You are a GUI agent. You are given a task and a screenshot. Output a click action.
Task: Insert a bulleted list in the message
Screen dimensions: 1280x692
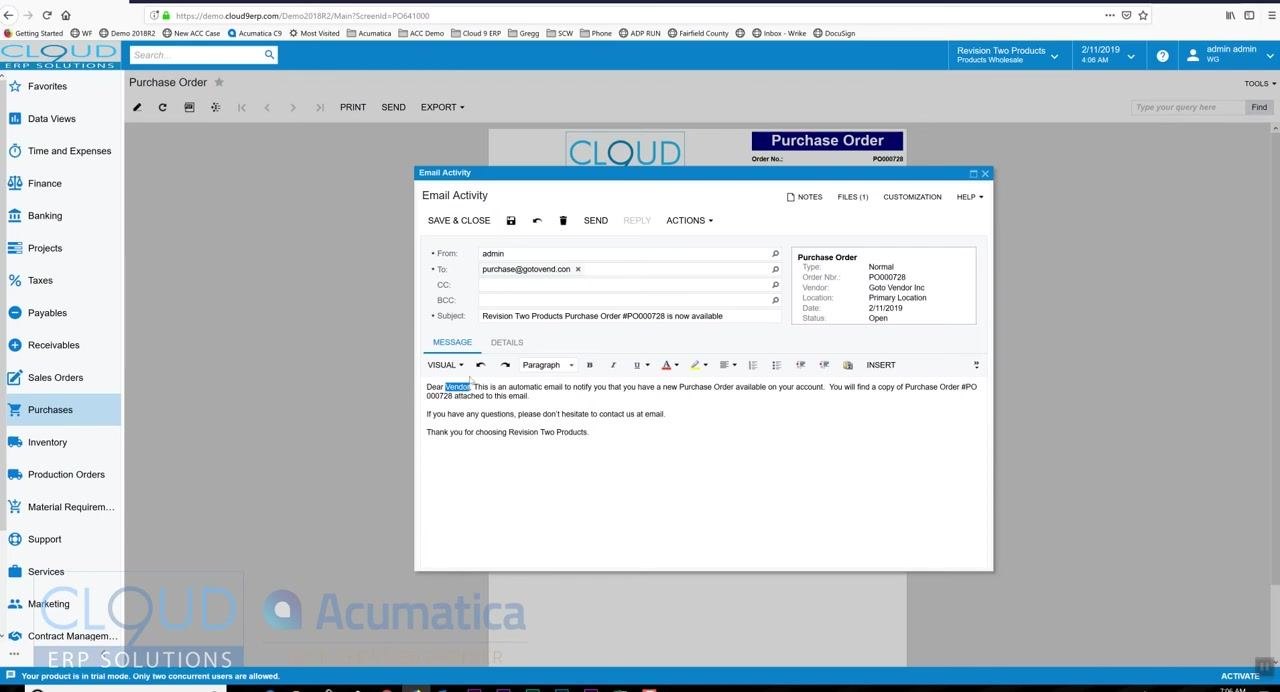click(x=776, y=365)
